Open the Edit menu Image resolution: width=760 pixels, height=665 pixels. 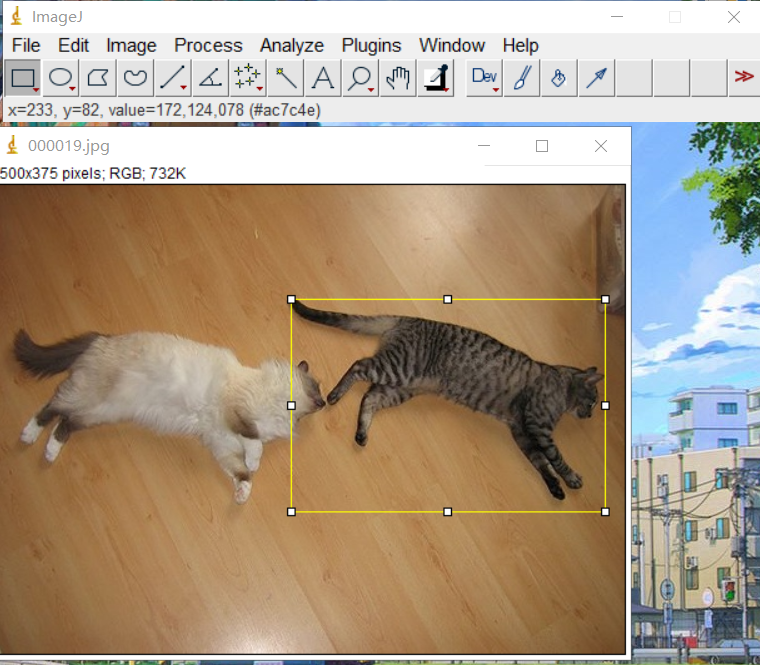(73, 46)
